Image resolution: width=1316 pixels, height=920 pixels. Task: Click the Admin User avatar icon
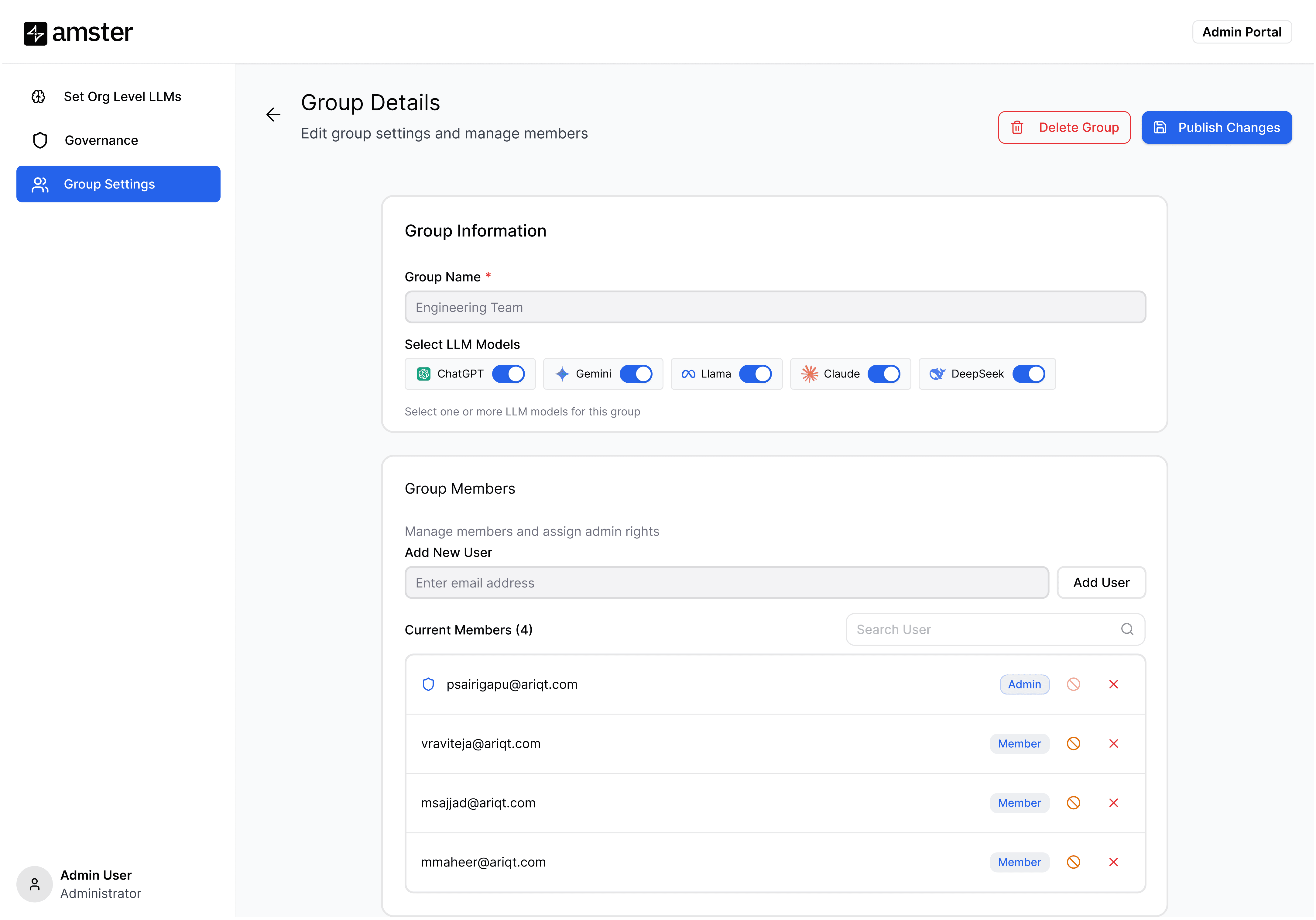[x=34, y=884]
